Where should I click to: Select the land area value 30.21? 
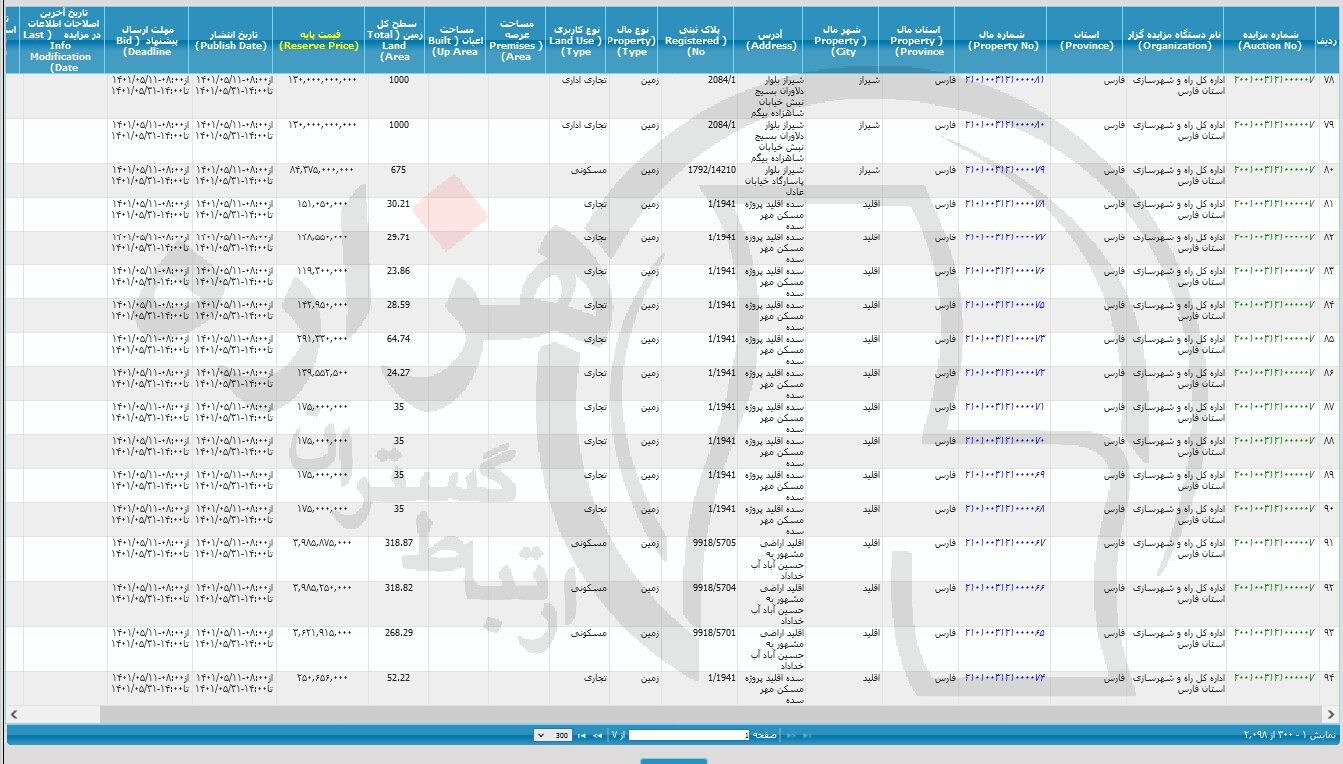click(x=398, y=203)
